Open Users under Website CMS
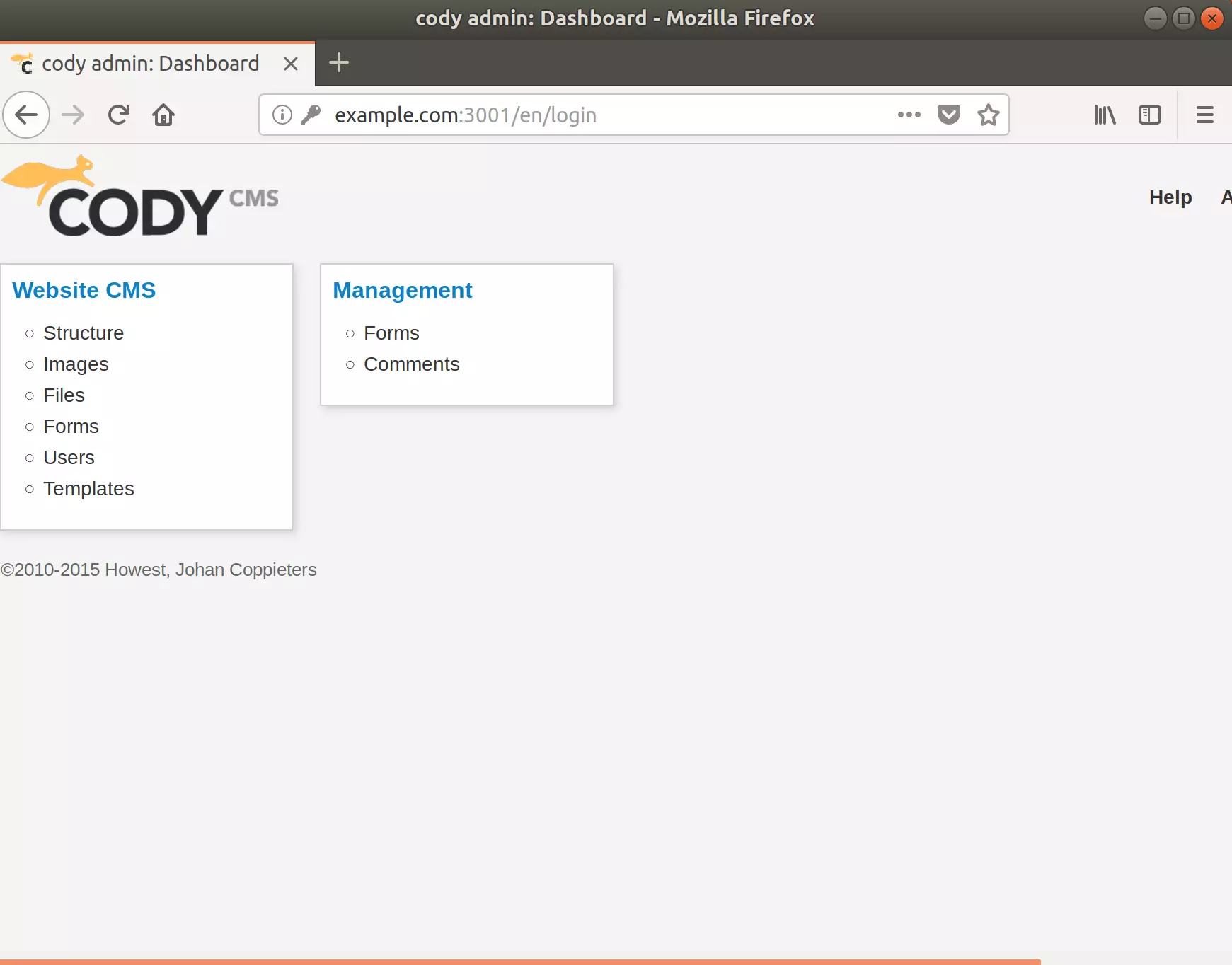The width and height of the screenshot is (1232, 965). click(x=69, y=457)
